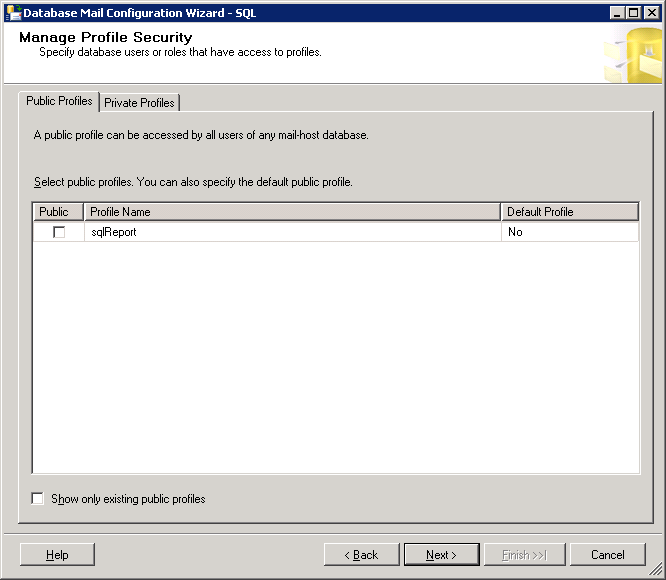Open the Private Profiles tab
Screen dimensions: 666x580
139,102
